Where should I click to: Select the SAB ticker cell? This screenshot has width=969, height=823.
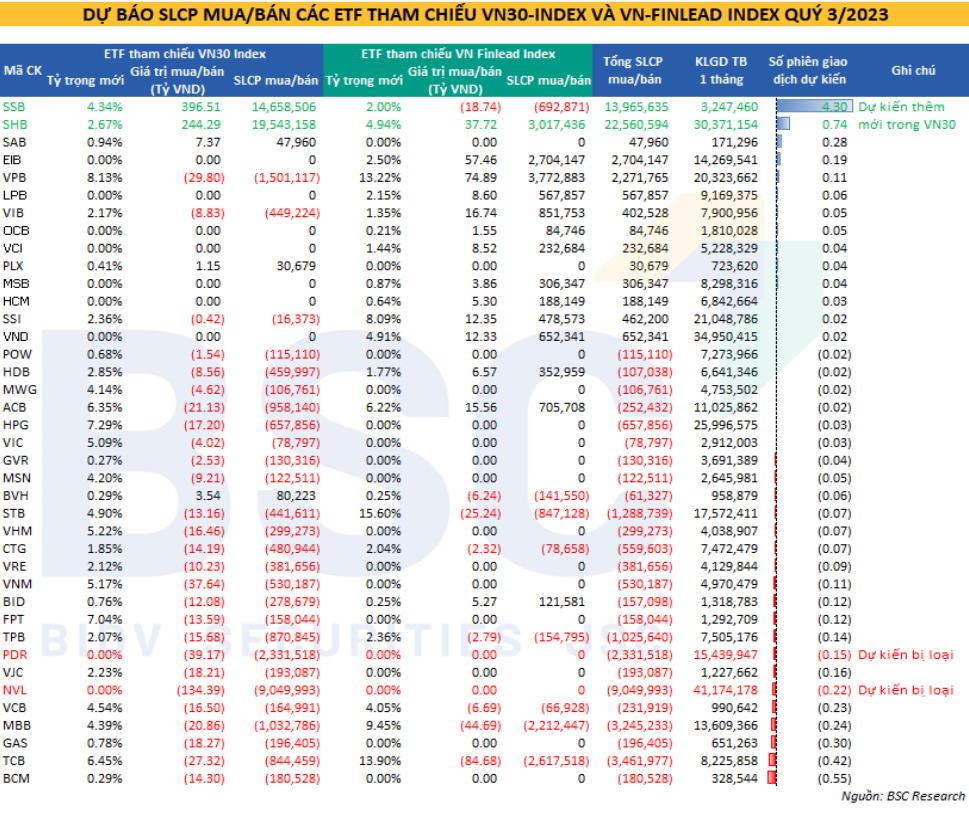pyautogui.click(x=14, y=142)
